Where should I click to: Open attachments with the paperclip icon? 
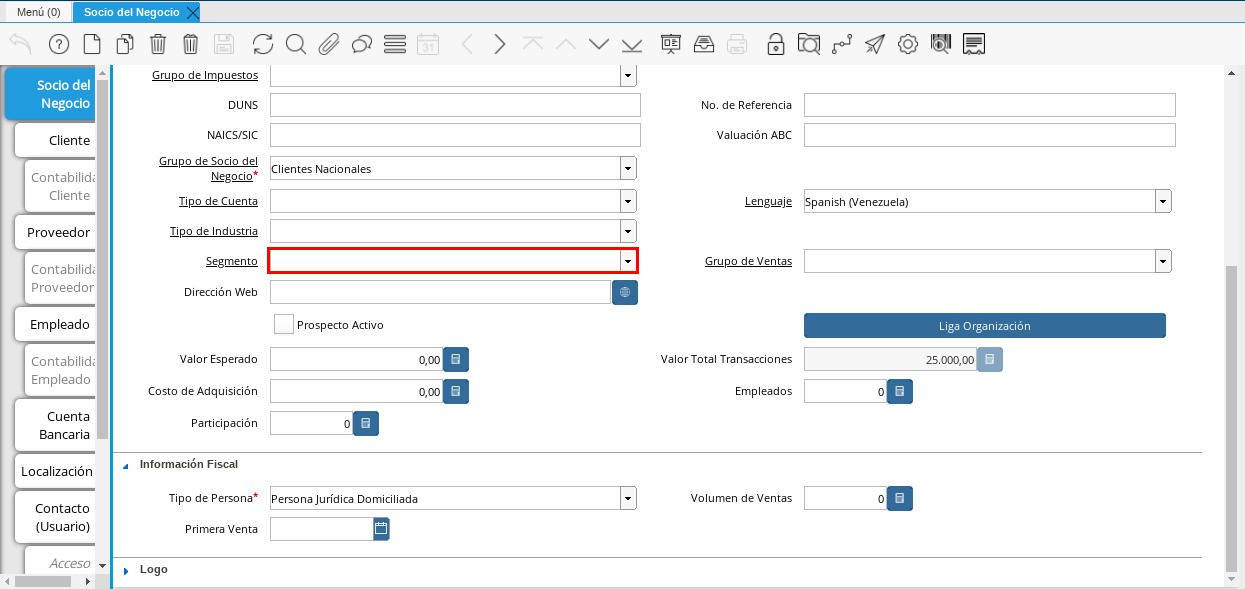point(329,44)
